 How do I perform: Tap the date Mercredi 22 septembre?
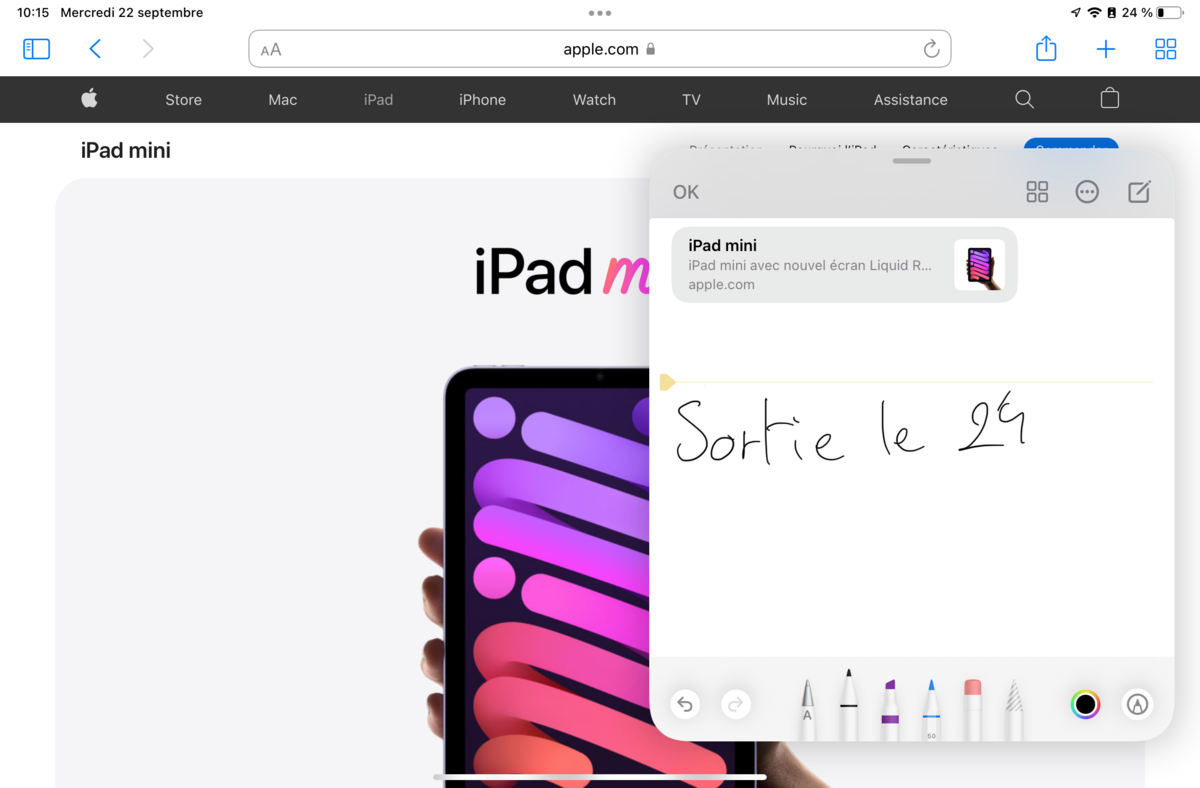(x=132, y=13)
